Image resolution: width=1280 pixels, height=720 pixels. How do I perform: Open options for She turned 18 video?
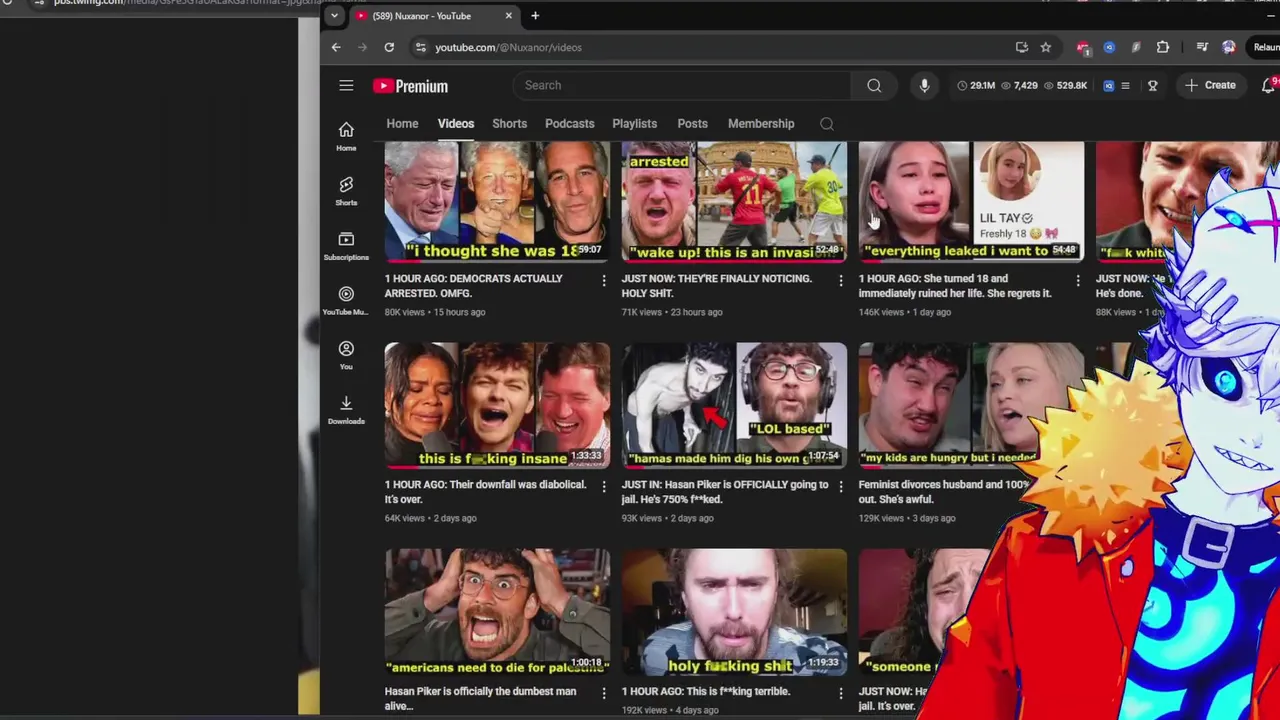(1077, 281)
